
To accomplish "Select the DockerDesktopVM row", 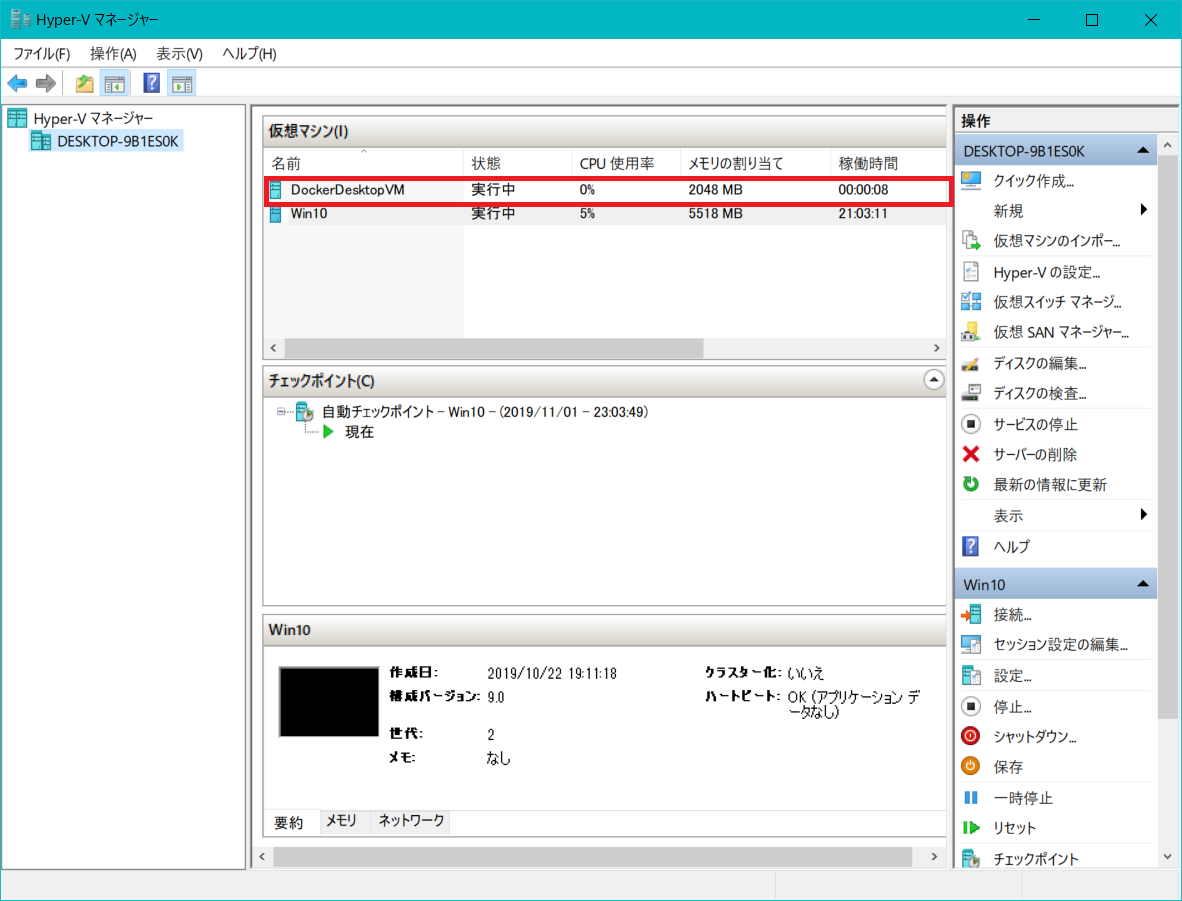I will (608, 190).
